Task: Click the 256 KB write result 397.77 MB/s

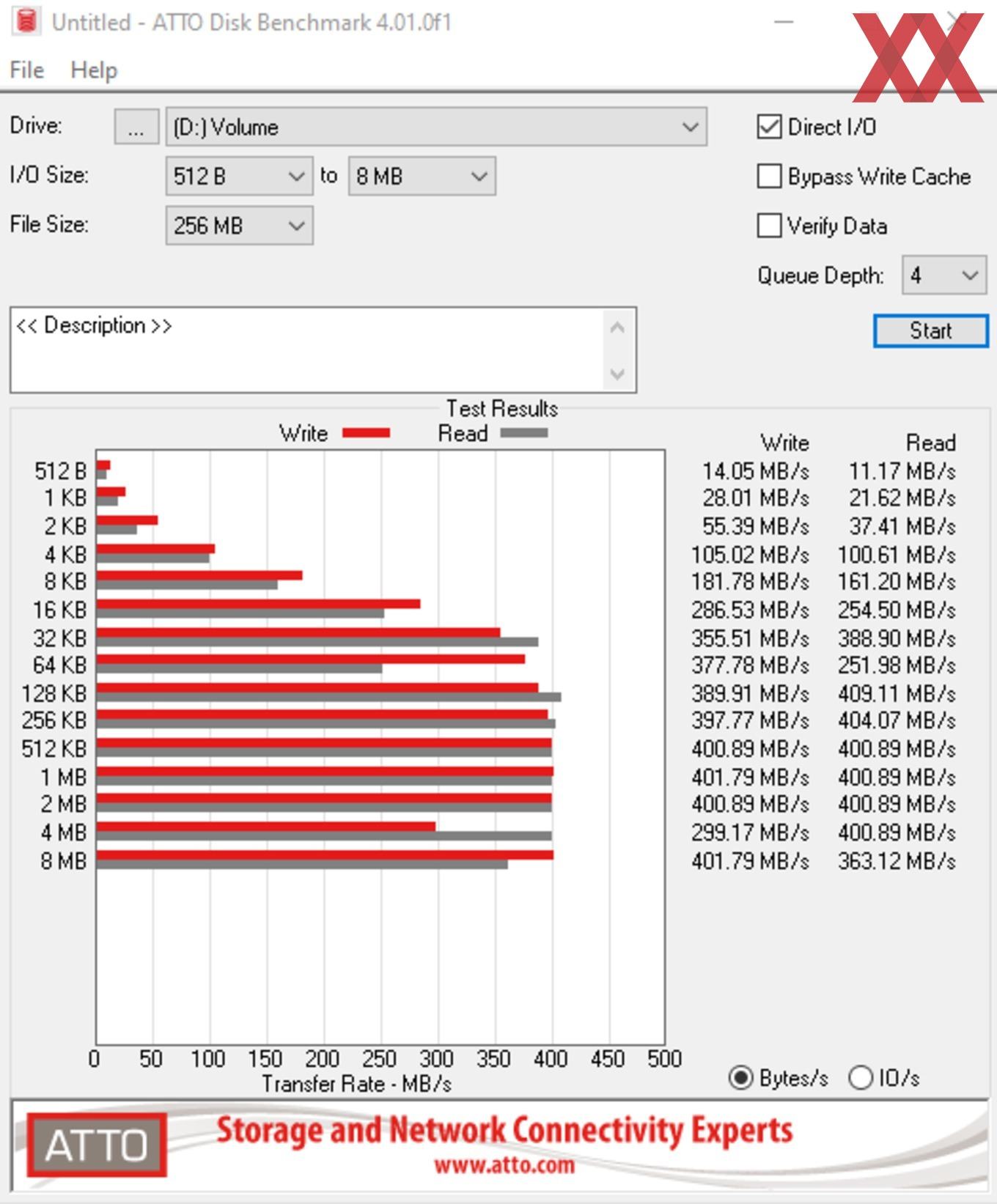Action: [750, 720]
